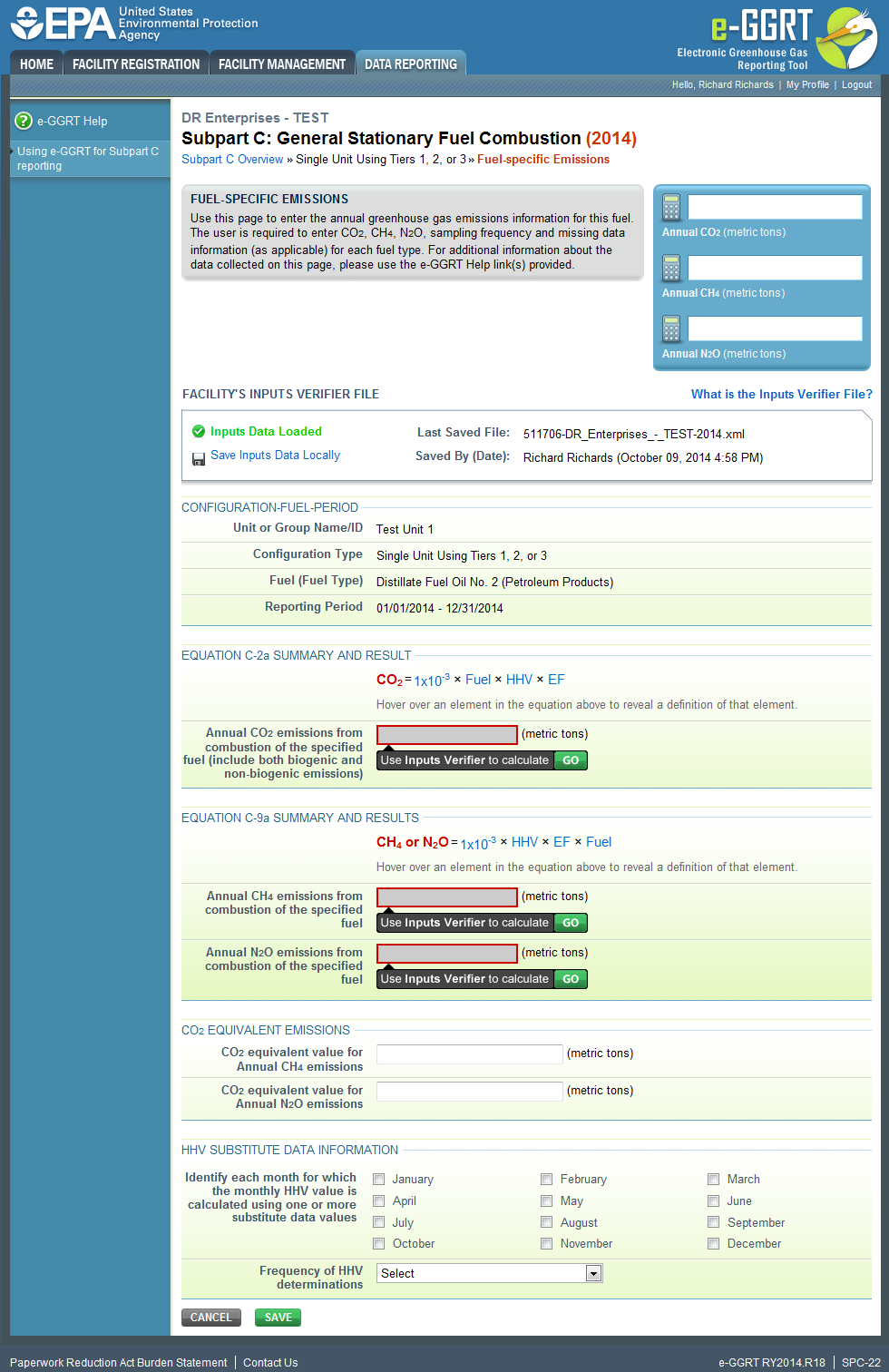Screen dimensions: 889x1372
Task: Go to the Subpart C Overview breadcrumb
Action: 232,159
